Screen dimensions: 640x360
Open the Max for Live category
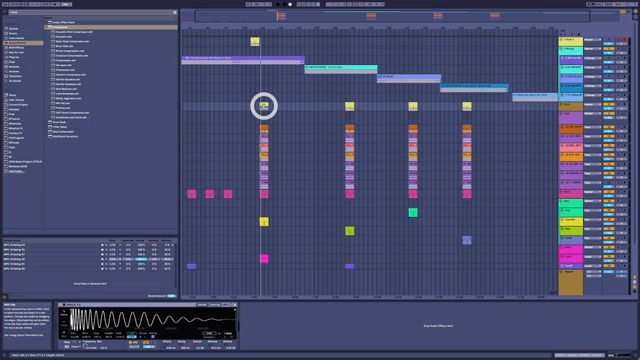point(16,52)
